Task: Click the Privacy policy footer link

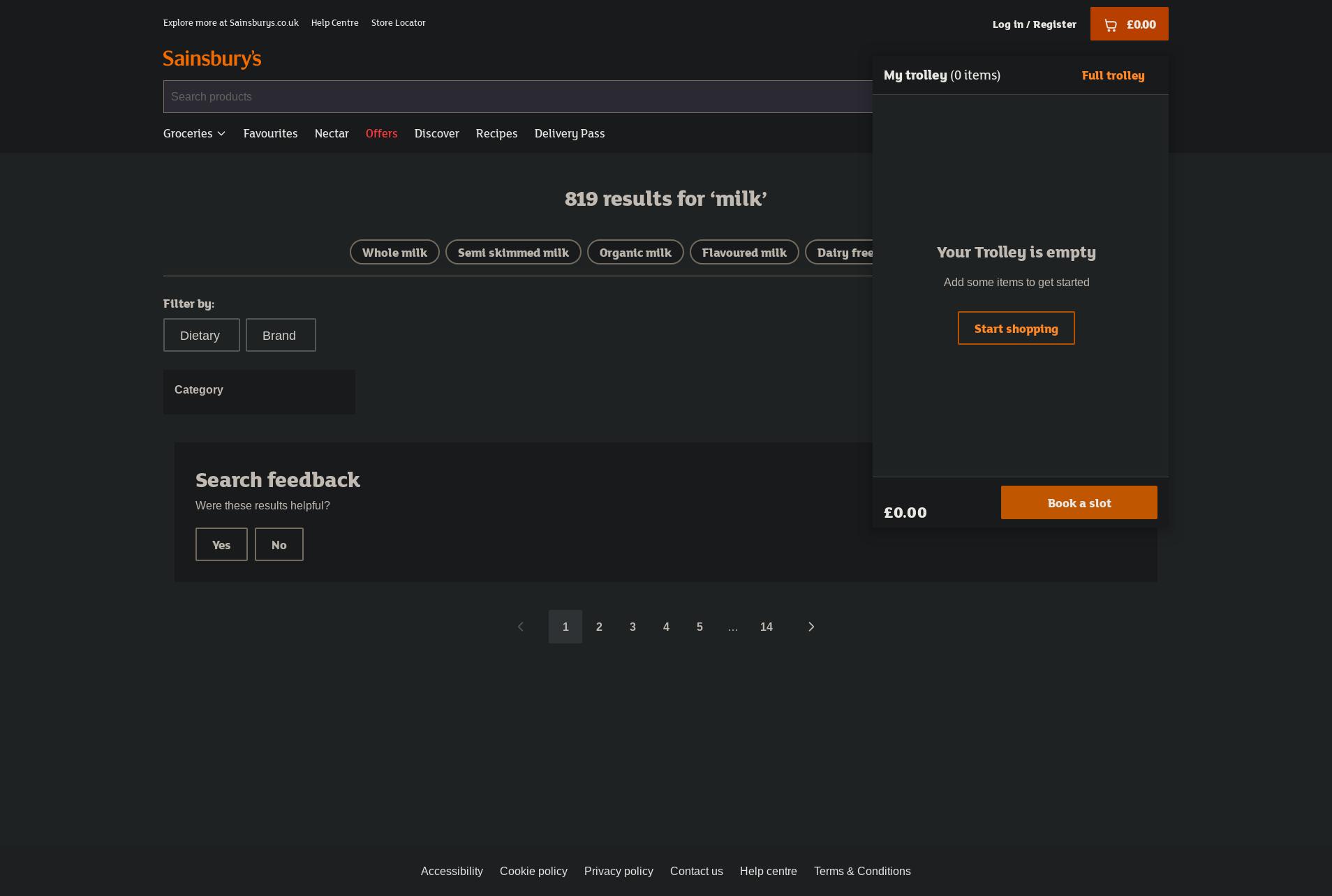Action: click(619, 871)
